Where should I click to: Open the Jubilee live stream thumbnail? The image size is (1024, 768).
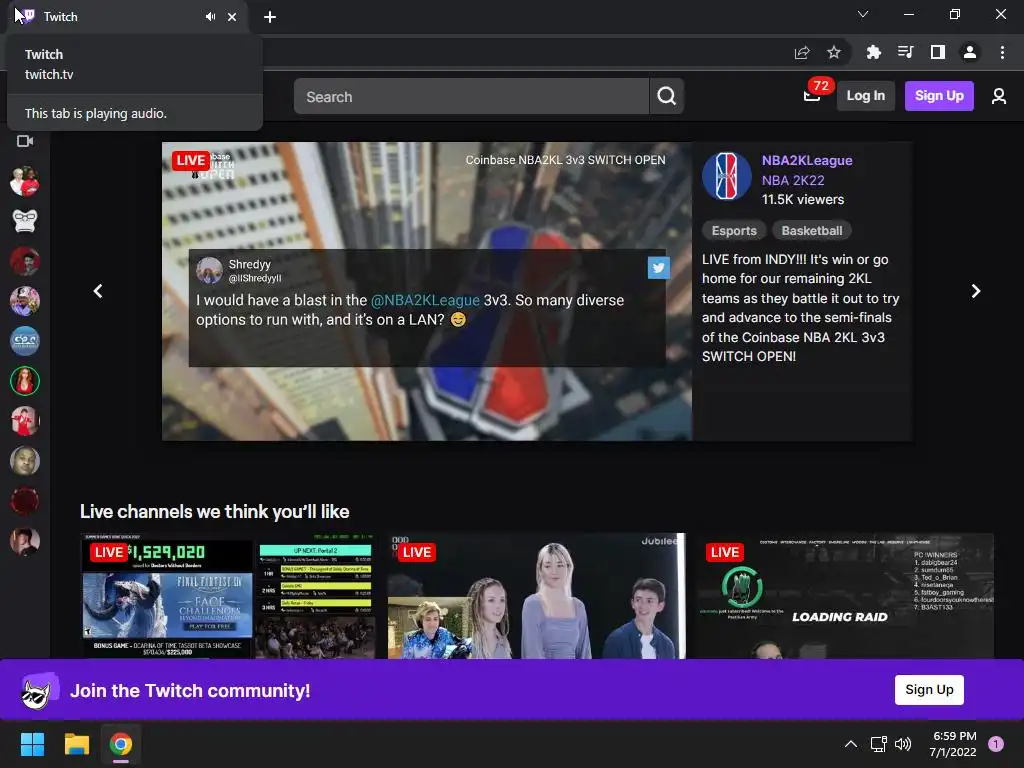536,596
